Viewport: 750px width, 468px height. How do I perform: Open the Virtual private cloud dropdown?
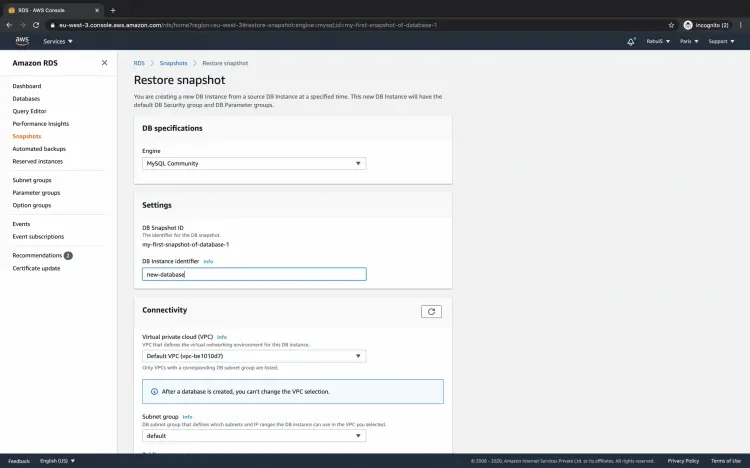[x=254, y=356]
